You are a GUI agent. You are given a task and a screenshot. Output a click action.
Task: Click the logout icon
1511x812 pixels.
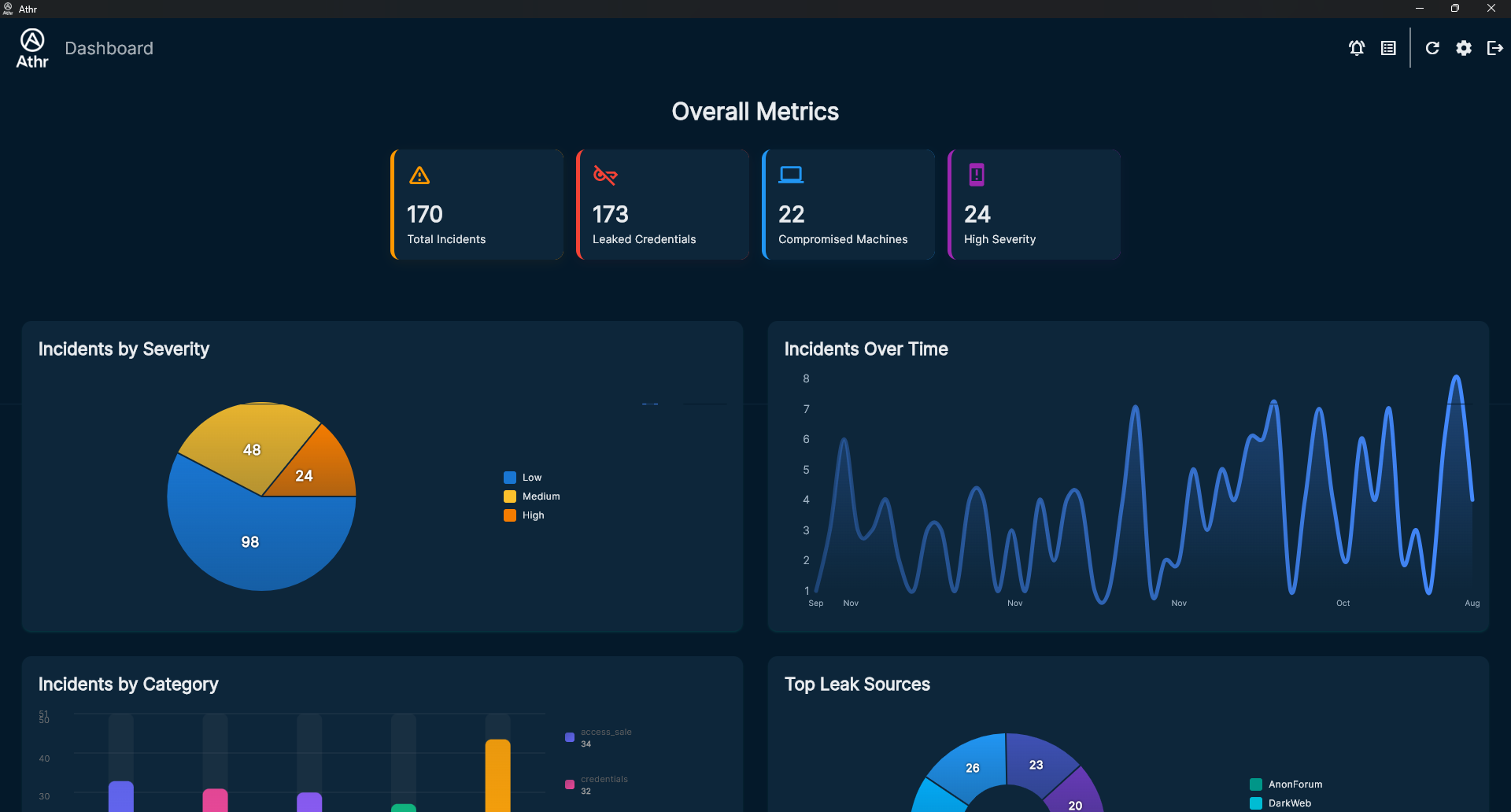click(1495, 48)
